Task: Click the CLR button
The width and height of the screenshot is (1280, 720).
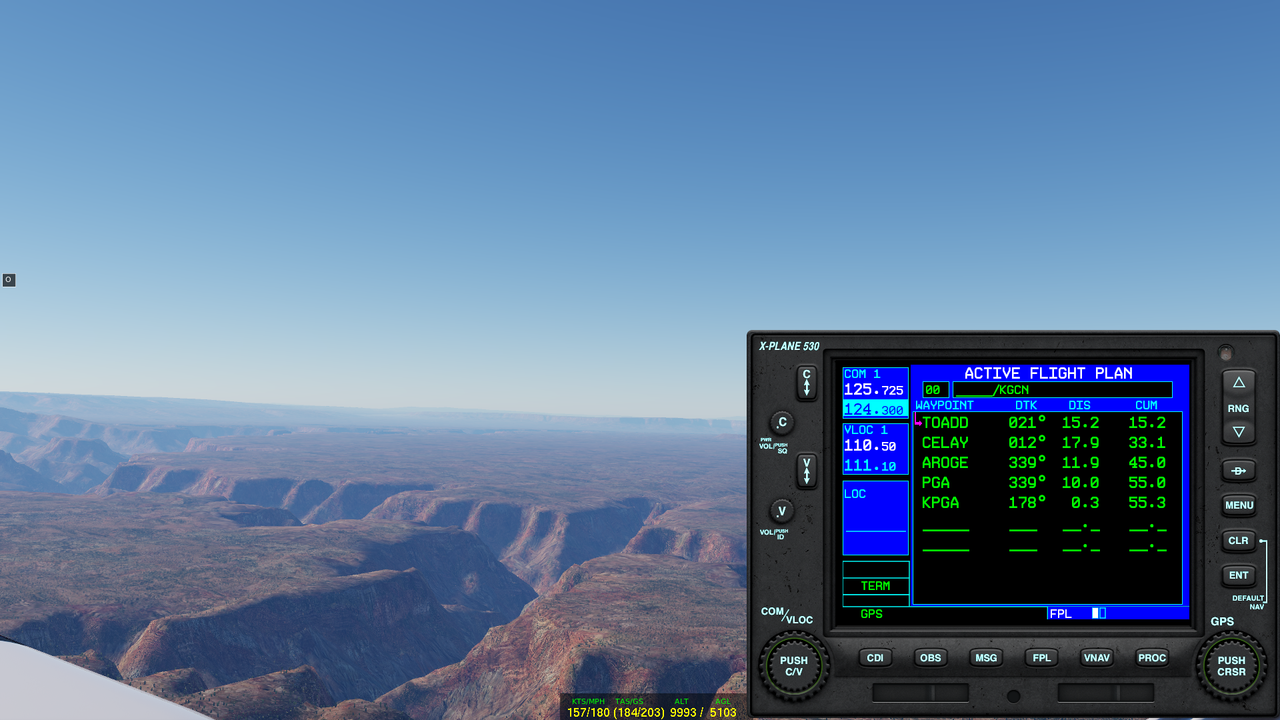Action: pos(1238,540)
